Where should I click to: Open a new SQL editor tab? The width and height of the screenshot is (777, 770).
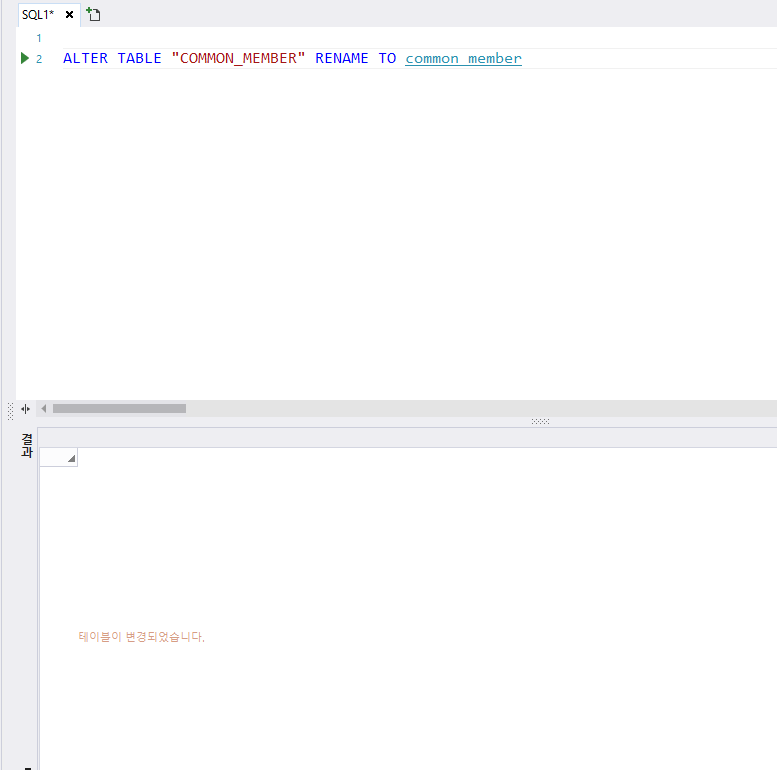tap(93, 14)
